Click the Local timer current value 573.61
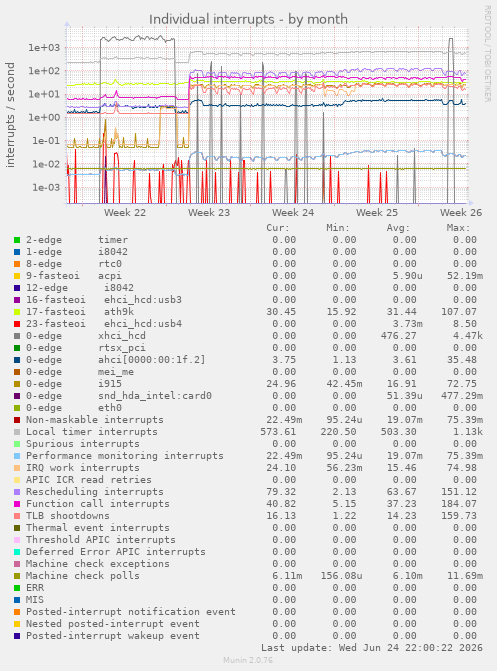497x671 pixels. pos(278,432)
